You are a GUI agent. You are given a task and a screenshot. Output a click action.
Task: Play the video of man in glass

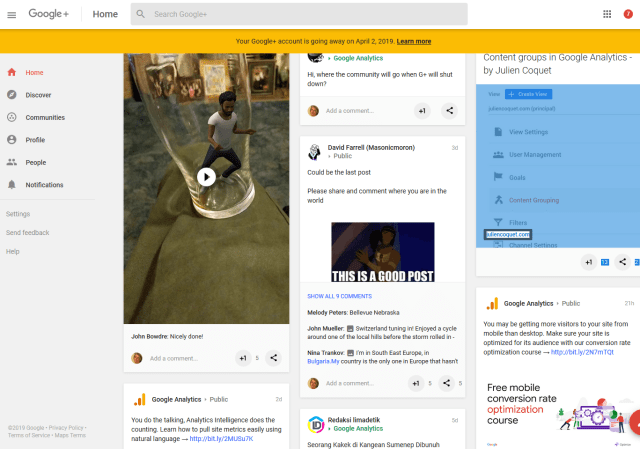point(206,177)
